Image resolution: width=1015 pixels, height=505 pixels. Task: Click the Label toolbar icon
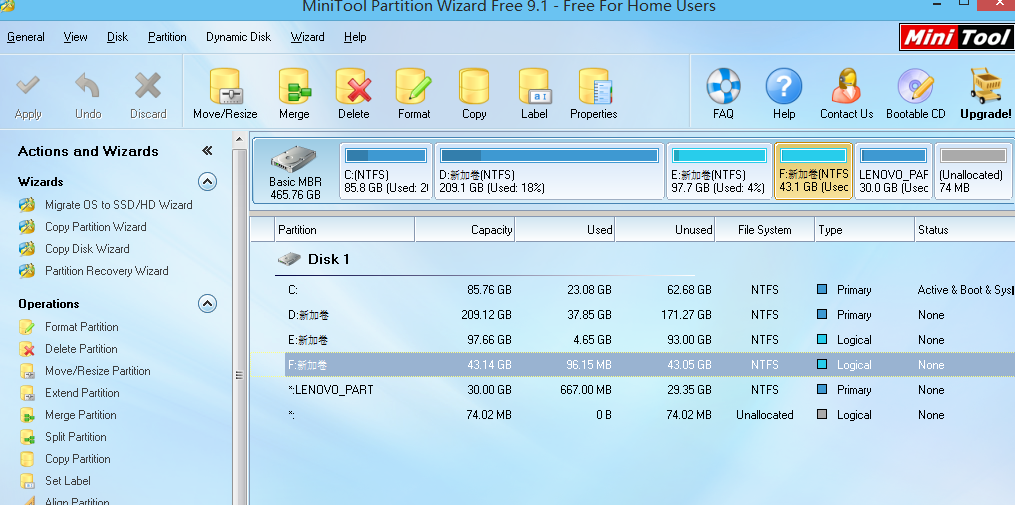[x=534, y=87]
